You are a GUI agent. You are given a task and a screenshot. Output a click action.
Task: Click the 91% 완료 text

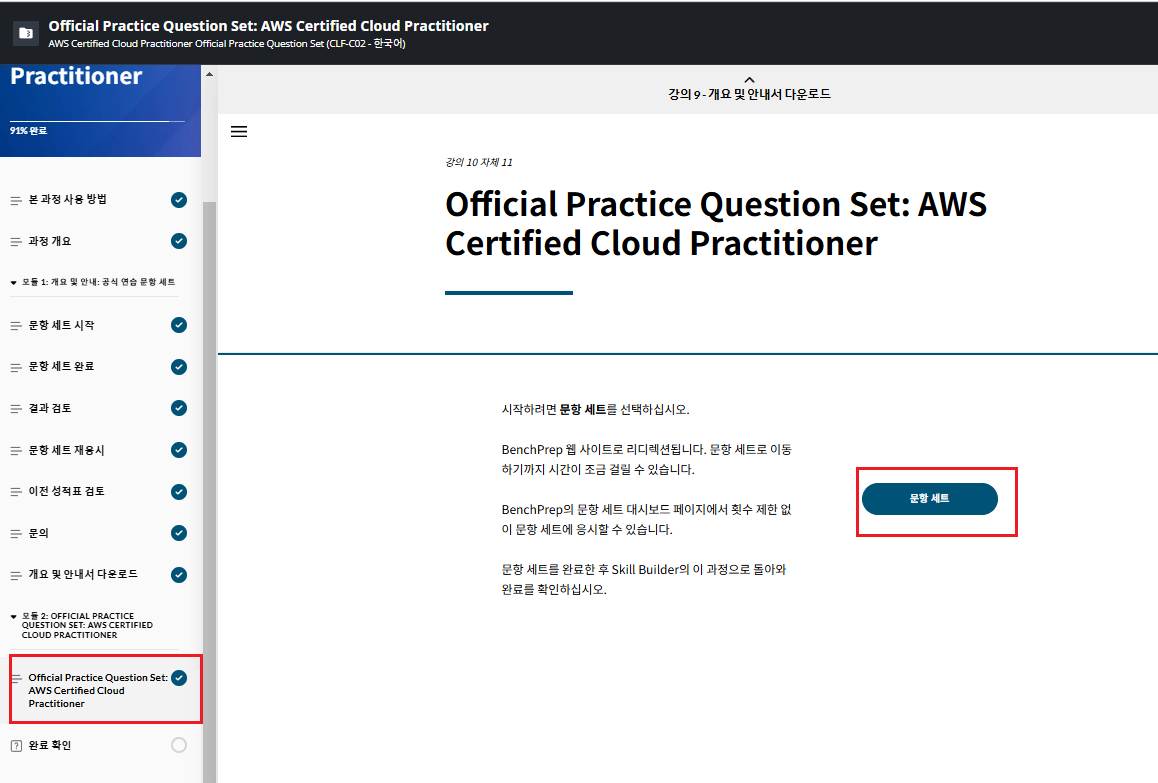coord(28,131)
